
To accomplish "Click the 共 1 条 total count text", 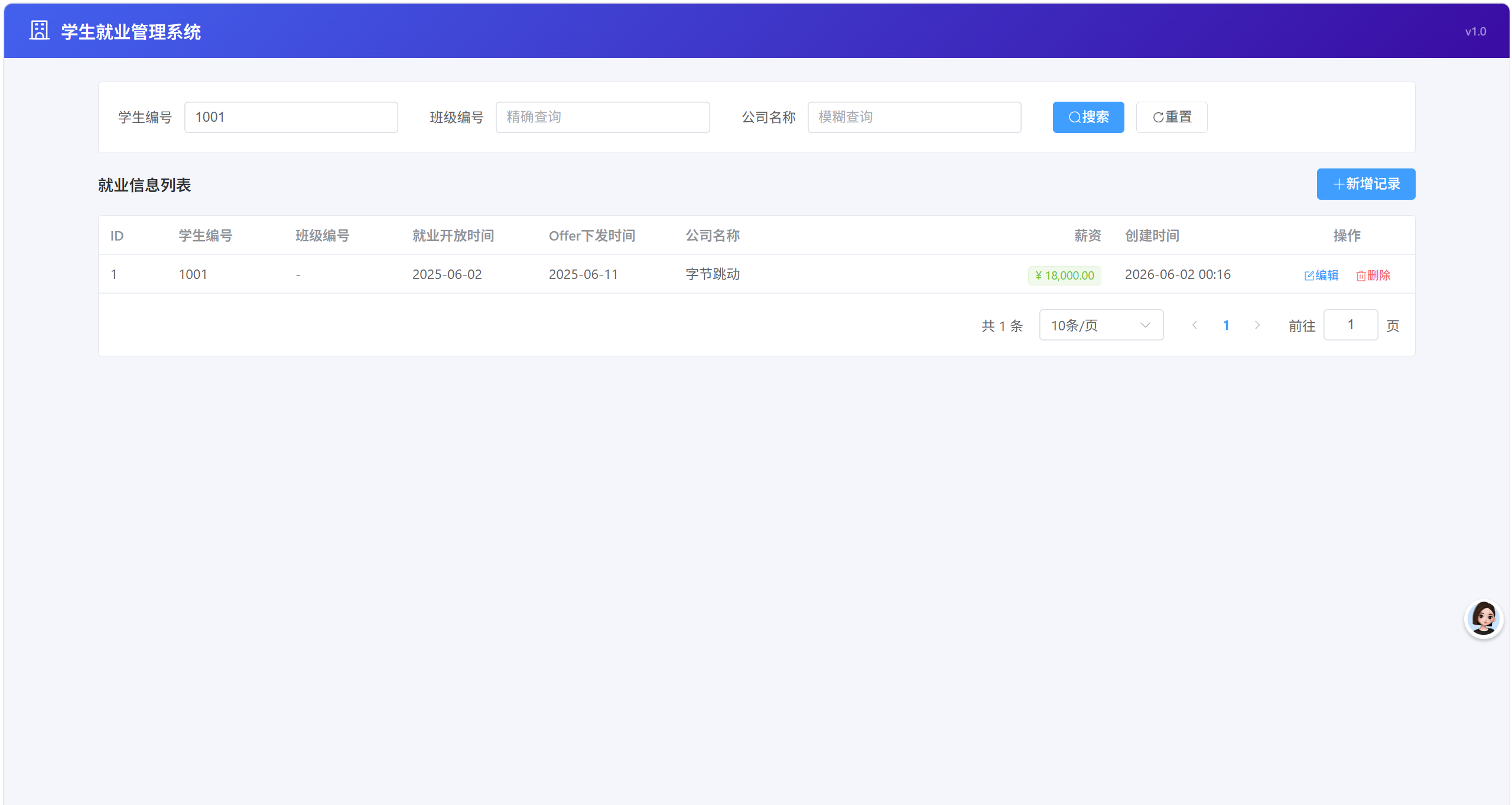I will click(x=1002, y=326).
